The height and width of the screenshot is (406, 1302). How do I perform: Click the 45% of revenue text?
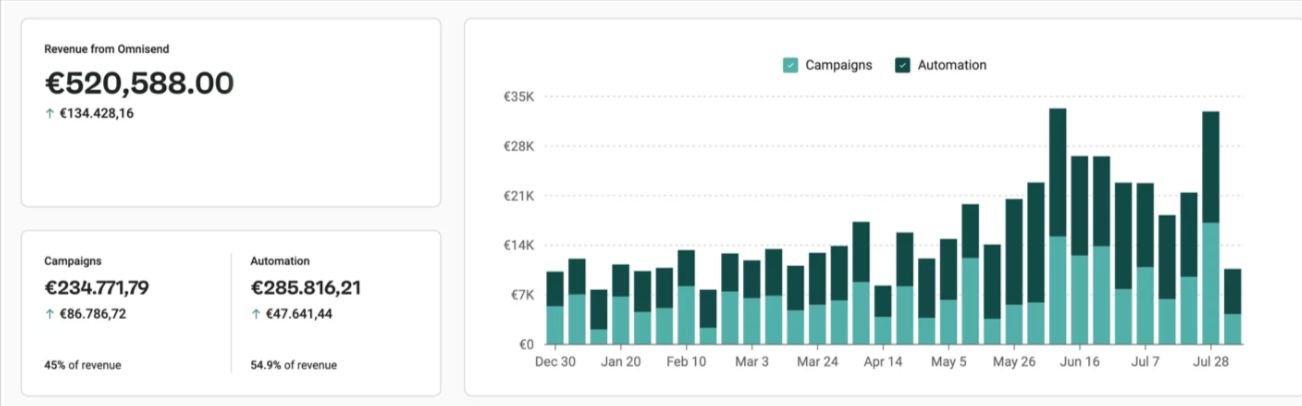[x=82, y=365]
